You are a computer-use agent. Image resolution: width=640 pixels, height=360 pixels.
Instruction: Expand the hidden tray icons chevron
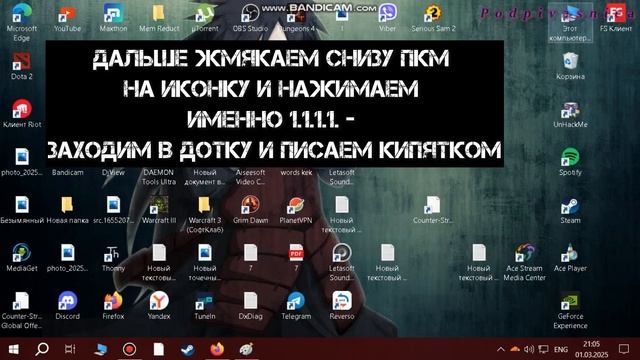click(x=501, y=349)
